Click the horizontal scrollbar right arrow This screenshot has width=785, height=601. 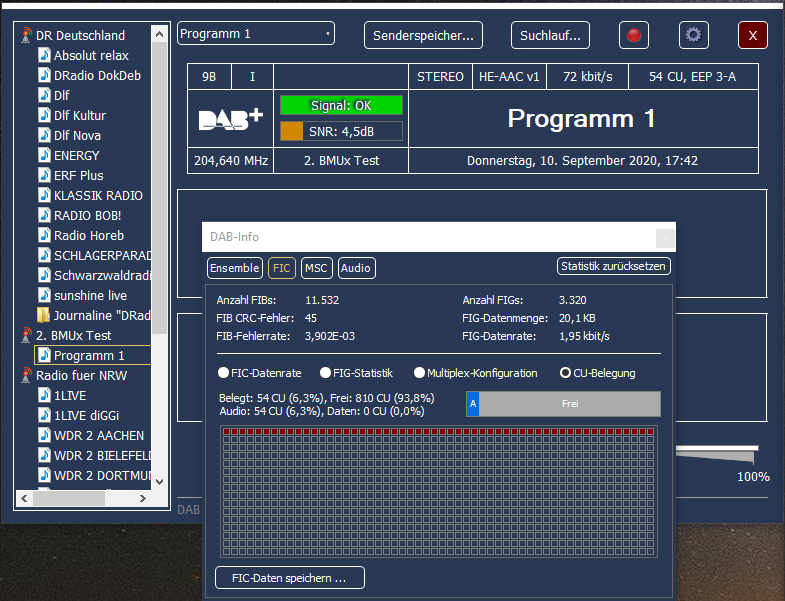[143, 498]
